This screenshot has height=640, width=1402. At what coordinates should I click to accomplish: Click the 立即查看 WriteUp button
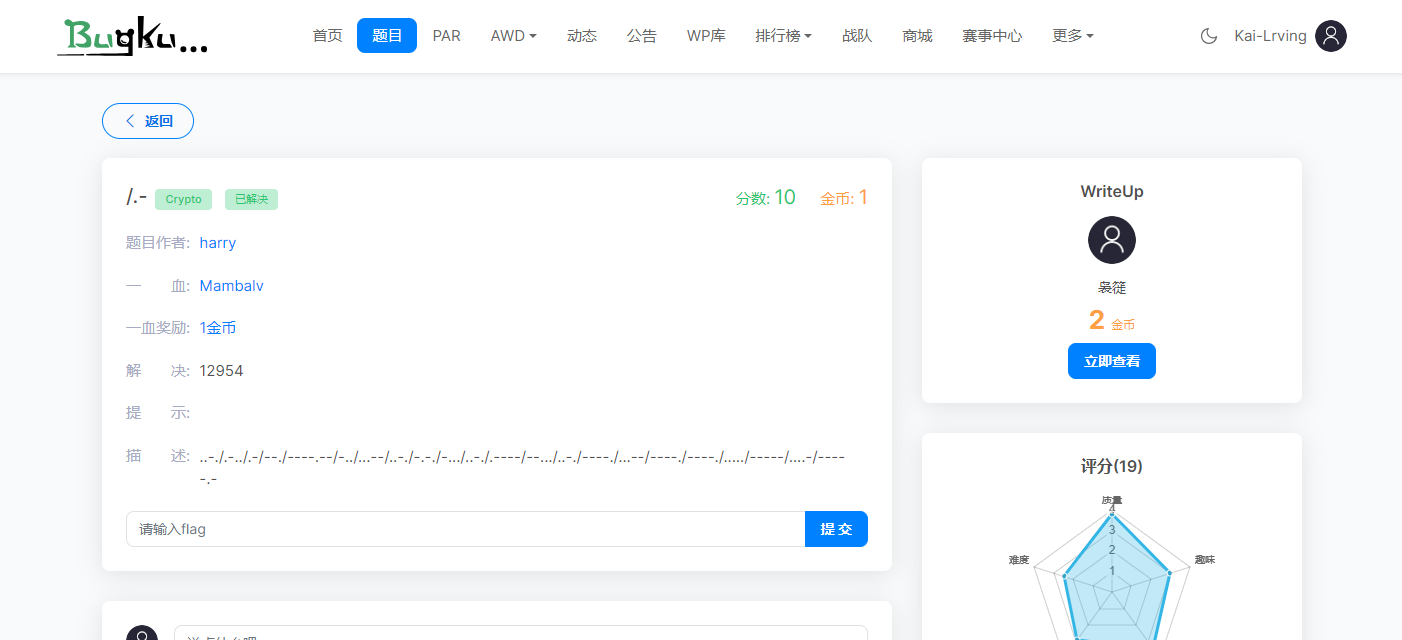point(1111,361)
